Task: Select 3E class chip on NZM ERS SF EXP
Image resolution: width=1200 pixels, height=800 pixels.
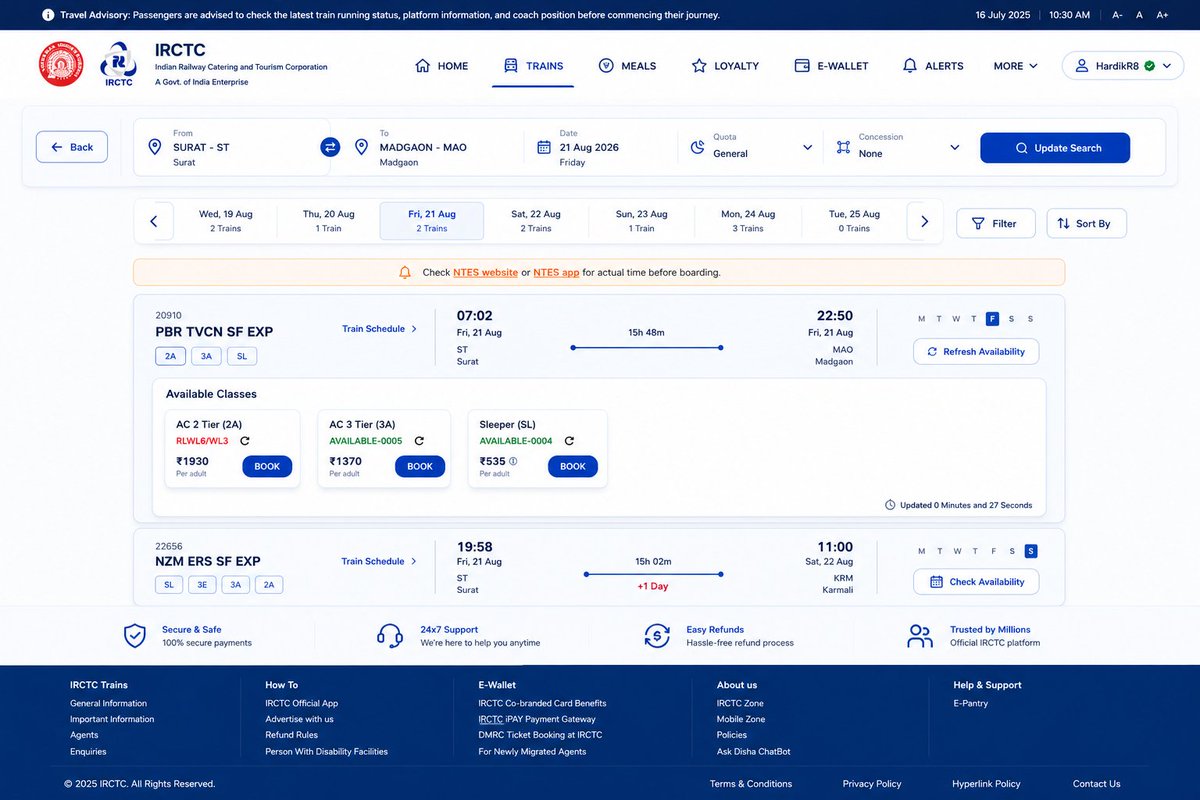Action: [x=202, y=585]
